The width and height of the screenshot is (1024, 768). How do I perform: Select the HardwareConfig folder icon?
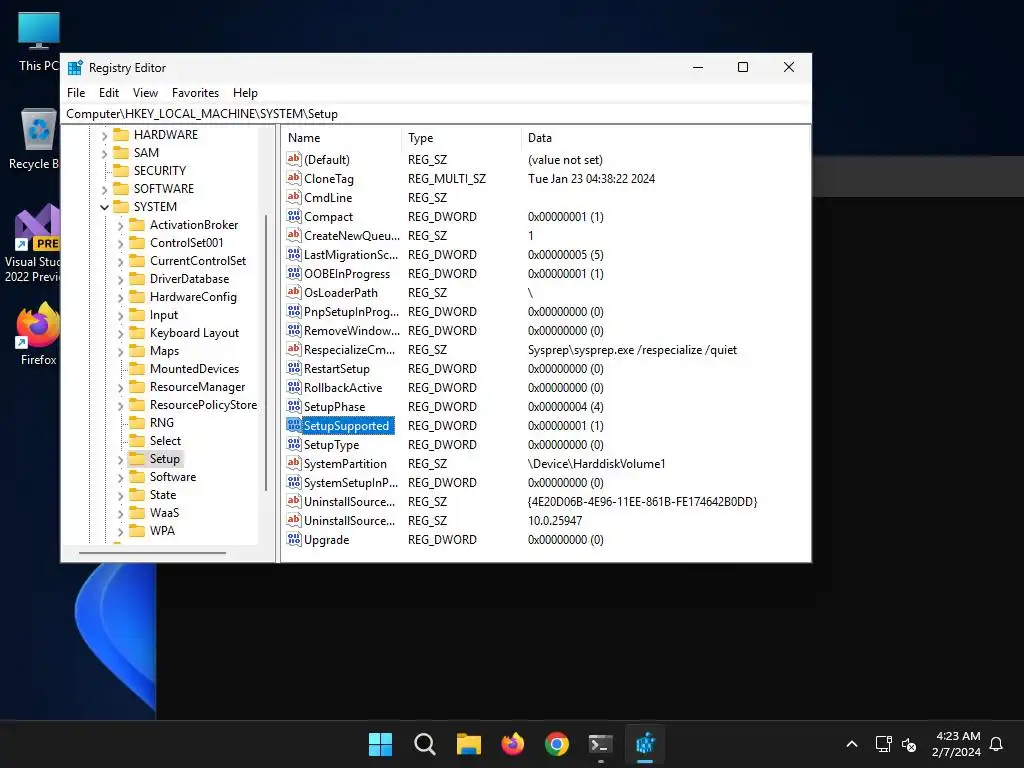(136, 296)
